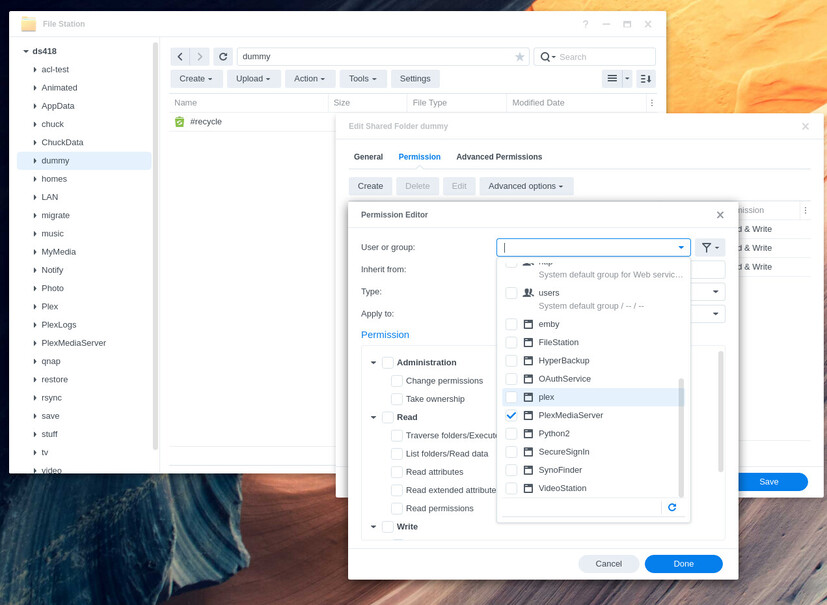Open File Station help question mark

coord(585,24)
